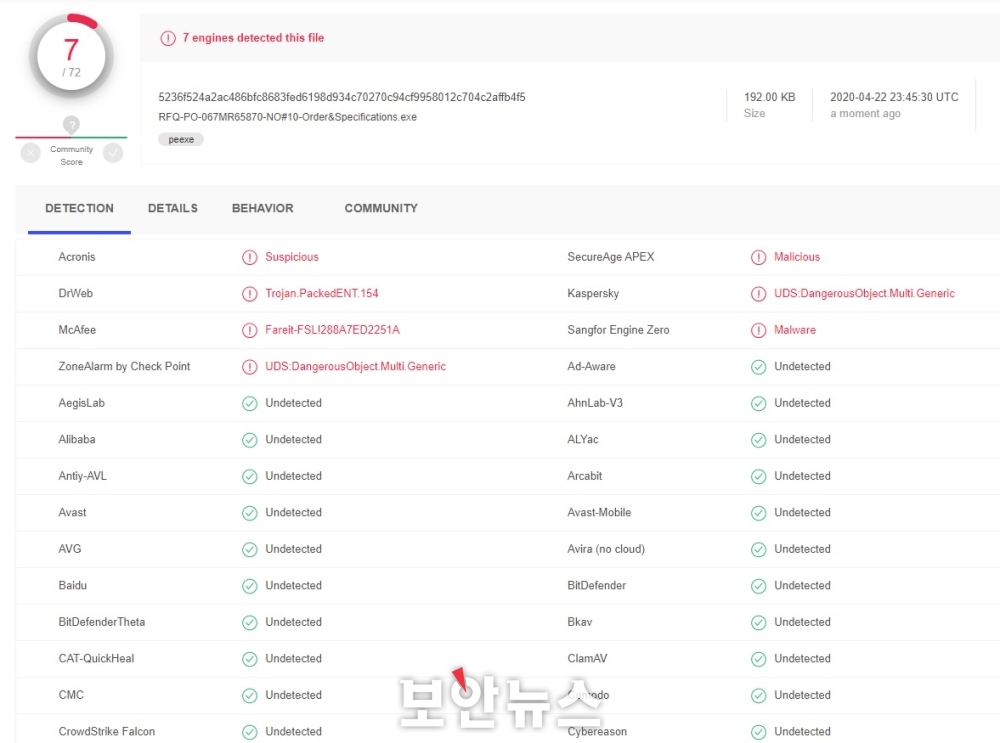Click the check icon in AhnLab-V3 row
Image resolution: width=1000 pixels, height=743 pixels.
click(758, 403)
